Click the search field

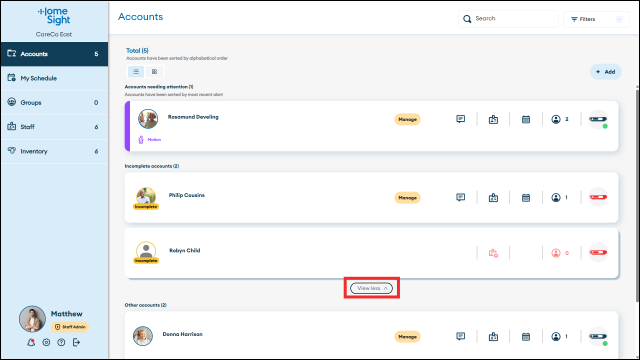click(508, 19)
